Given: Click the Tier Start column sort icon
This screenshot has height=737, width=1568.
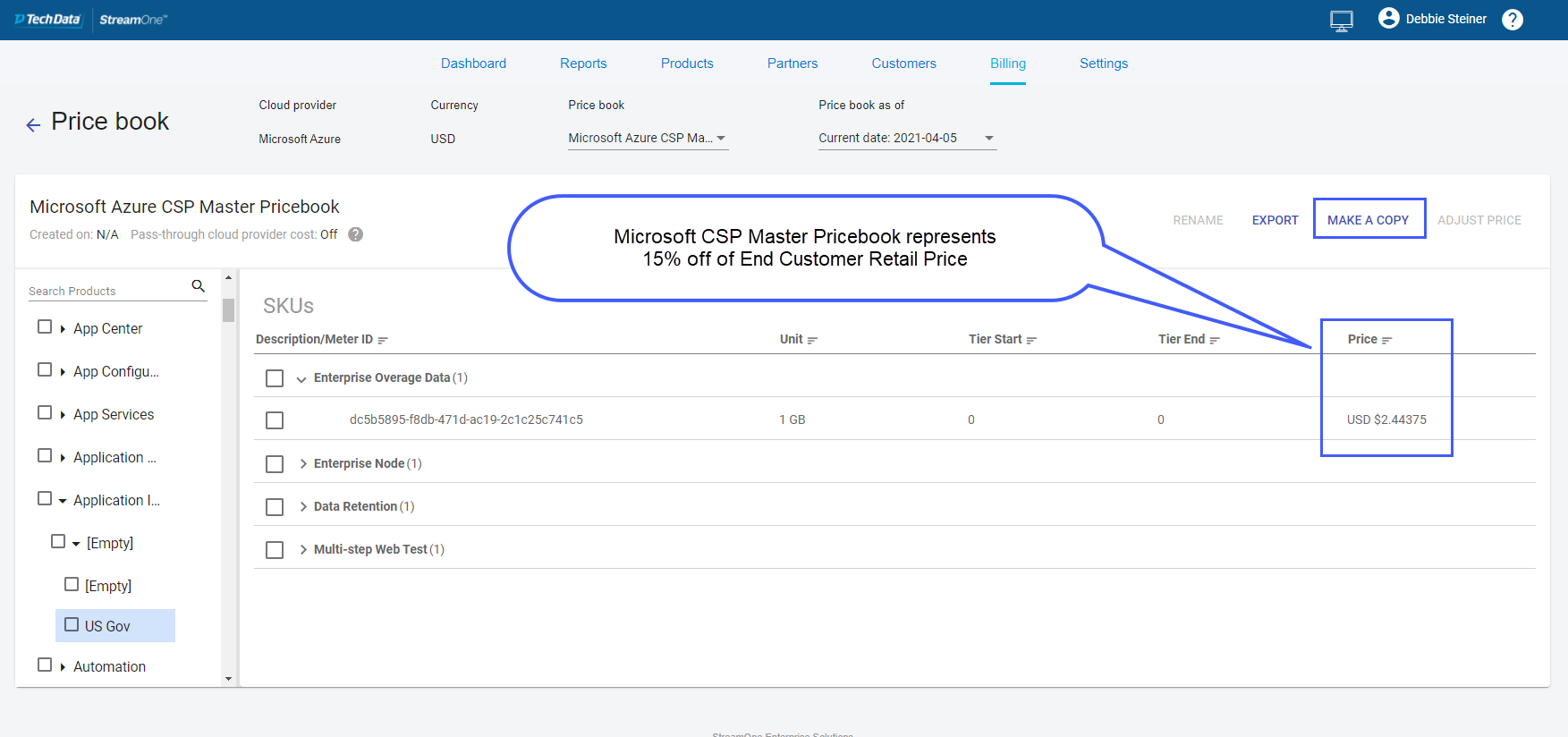Looking at the screenshot, I should tap(1031, 341).
